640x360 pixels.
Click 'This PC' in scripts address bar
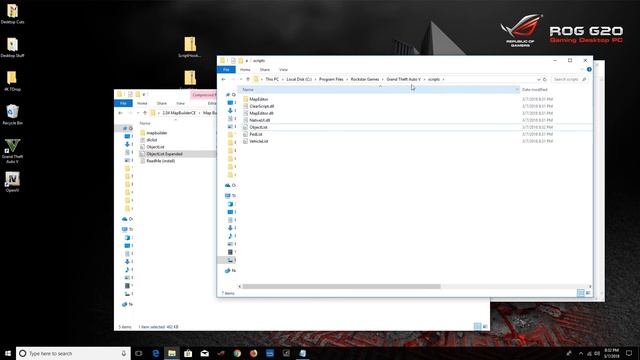(x=272, y=79)
